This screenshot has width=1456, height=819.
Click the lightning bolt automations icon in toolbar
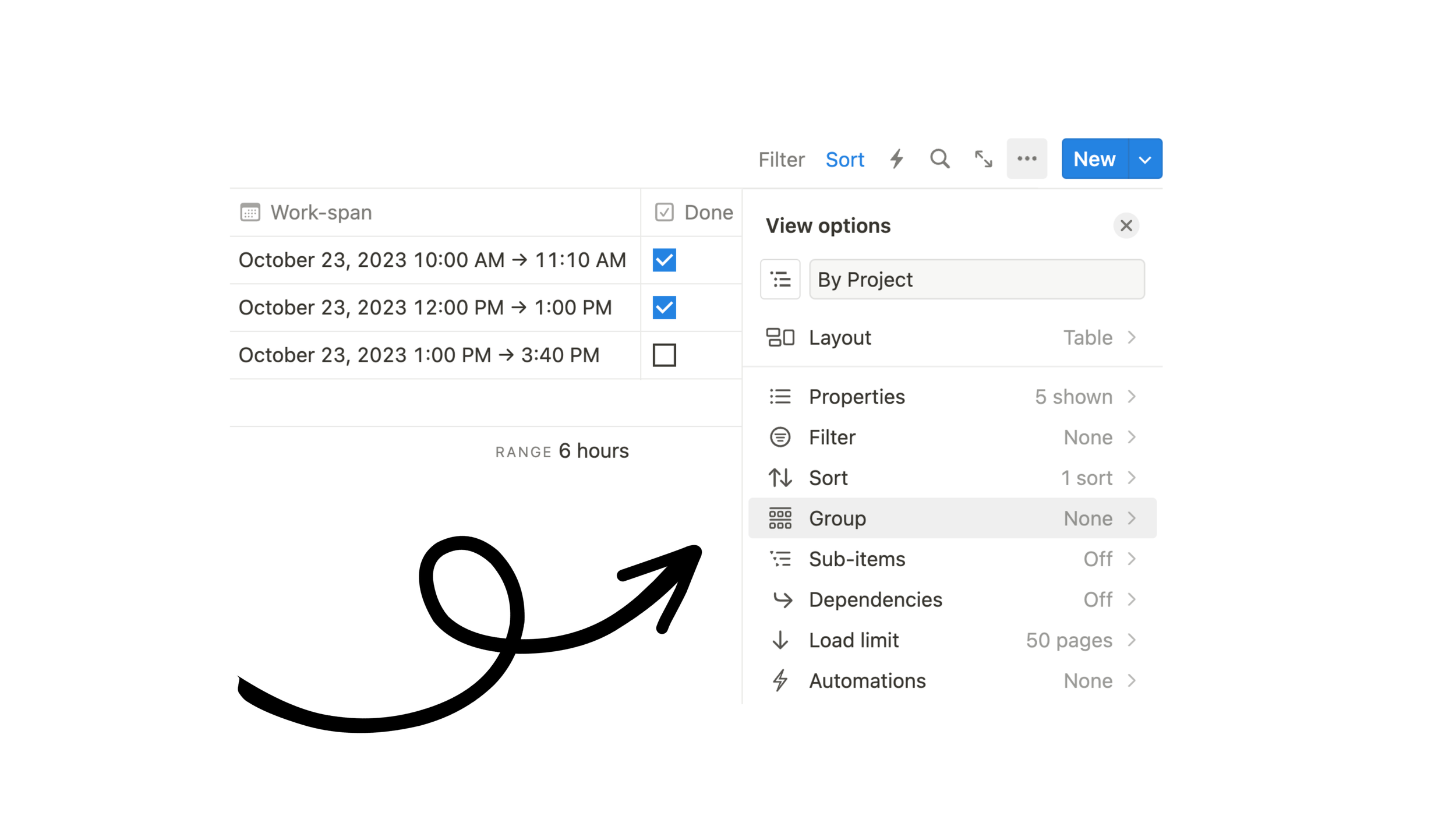pyautogui.click(x=896, y=158)
